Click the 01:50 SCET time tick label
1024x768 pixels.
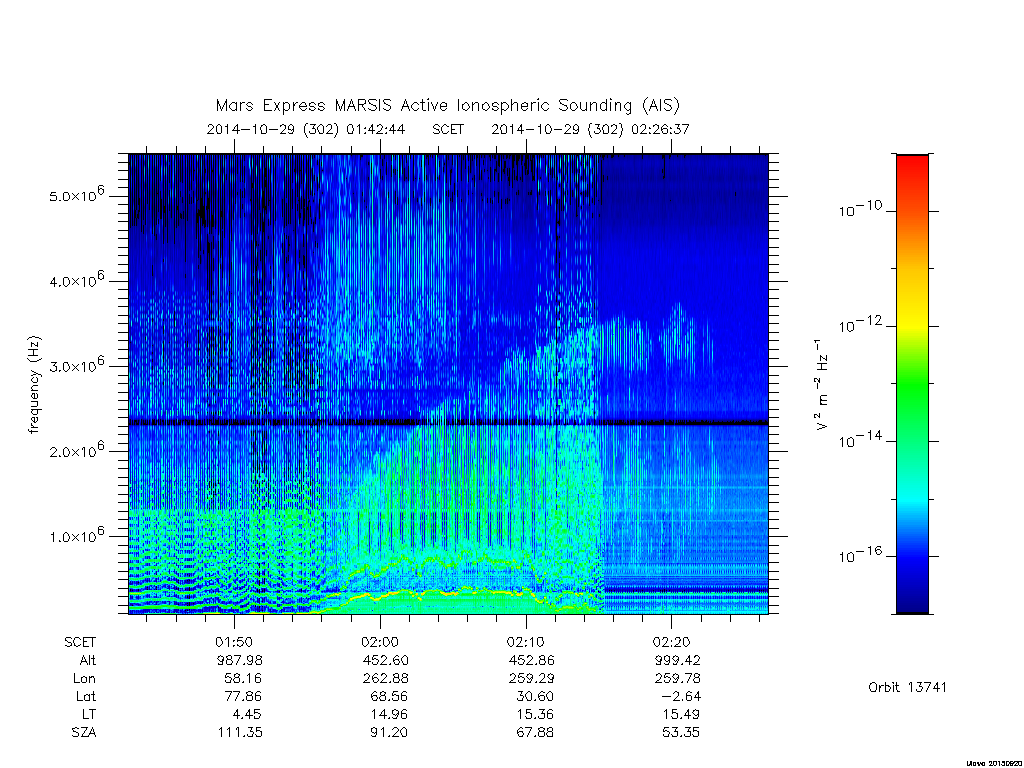pyautogui.click(x=234, y=642)
